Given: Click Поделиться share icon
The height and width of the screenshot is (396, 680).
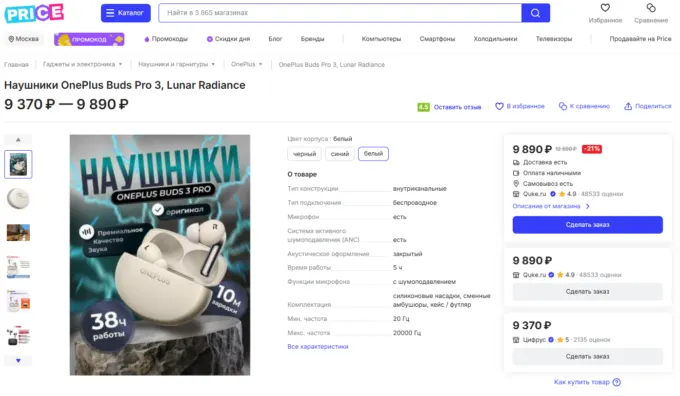Looking at the screenshot, I should tap(628, 106).
